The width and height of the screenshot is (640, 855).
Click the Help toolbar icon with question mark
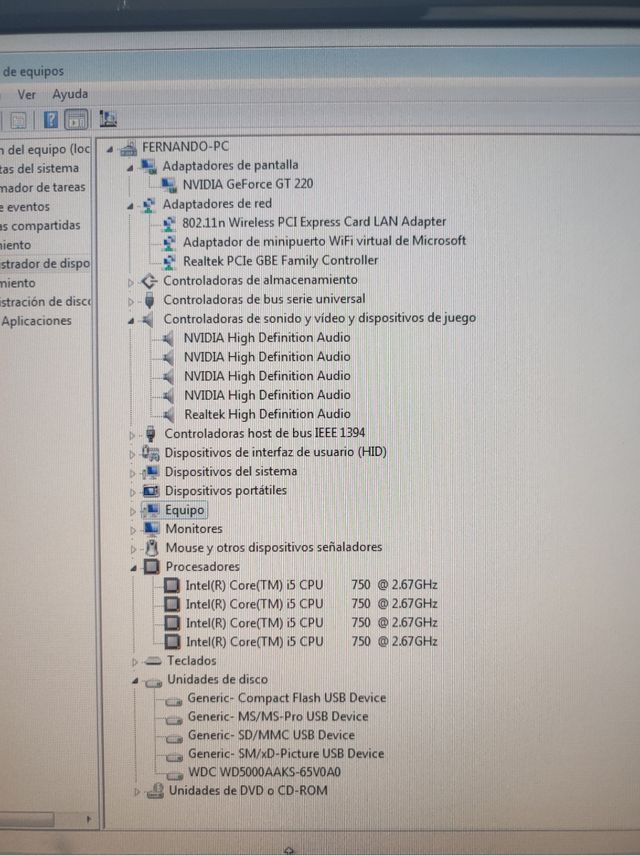(51, 119)
